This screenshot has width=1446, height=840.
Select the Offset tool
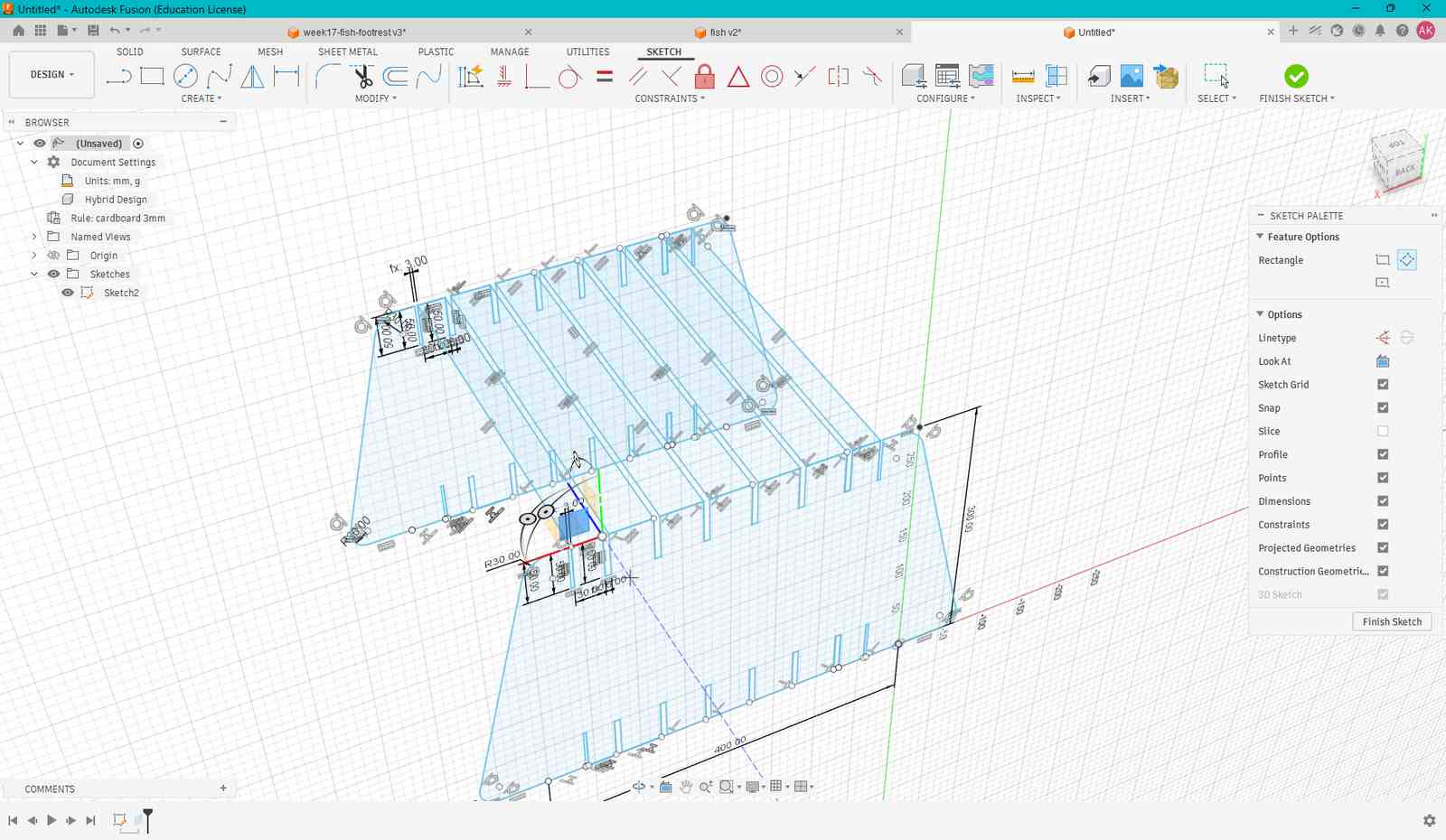[x=395, y=77]
